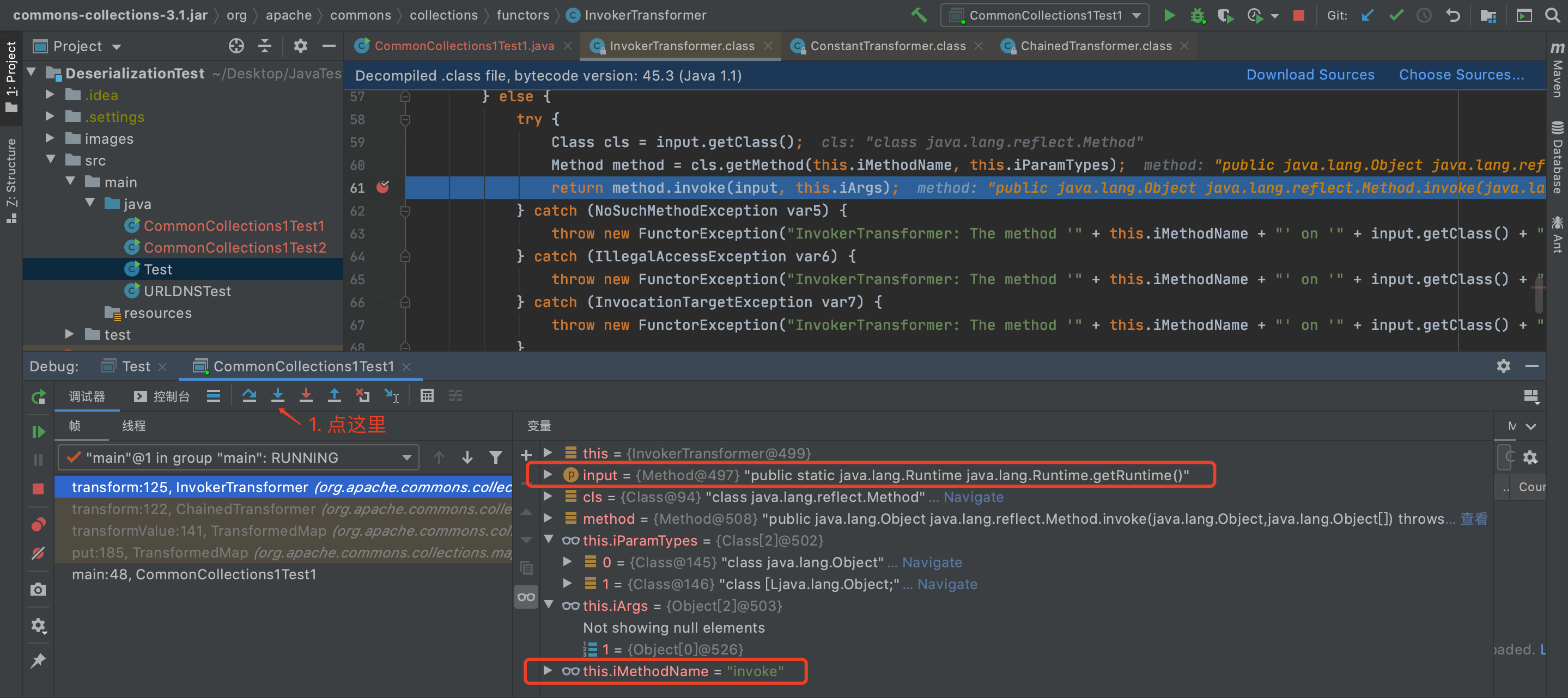Open the main thread selector dropdown
The image size is (1568, 698).
click(238, 458)
